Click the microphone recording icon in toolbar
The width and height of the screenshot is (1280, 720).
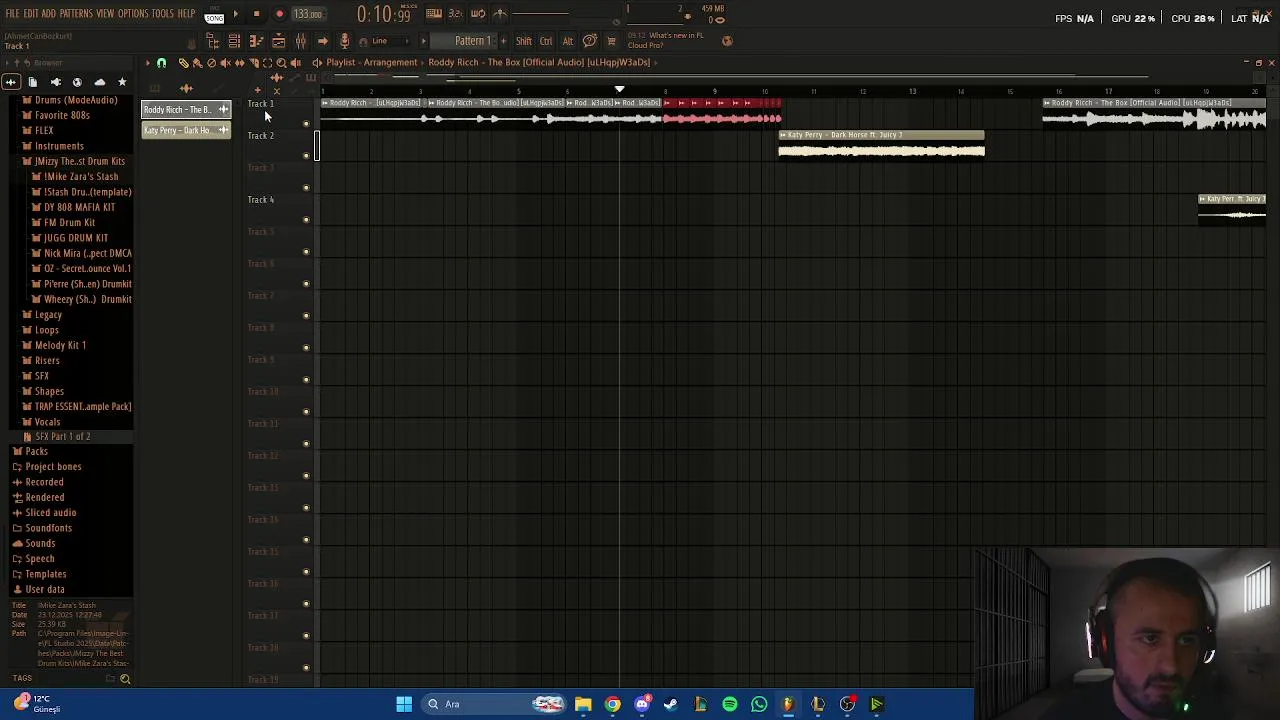pos(344,41)
